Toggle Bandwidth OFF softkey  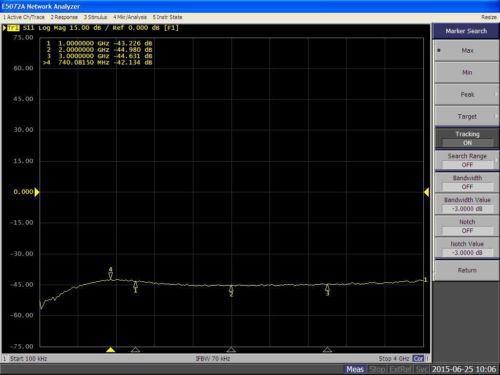click(467, 182)
